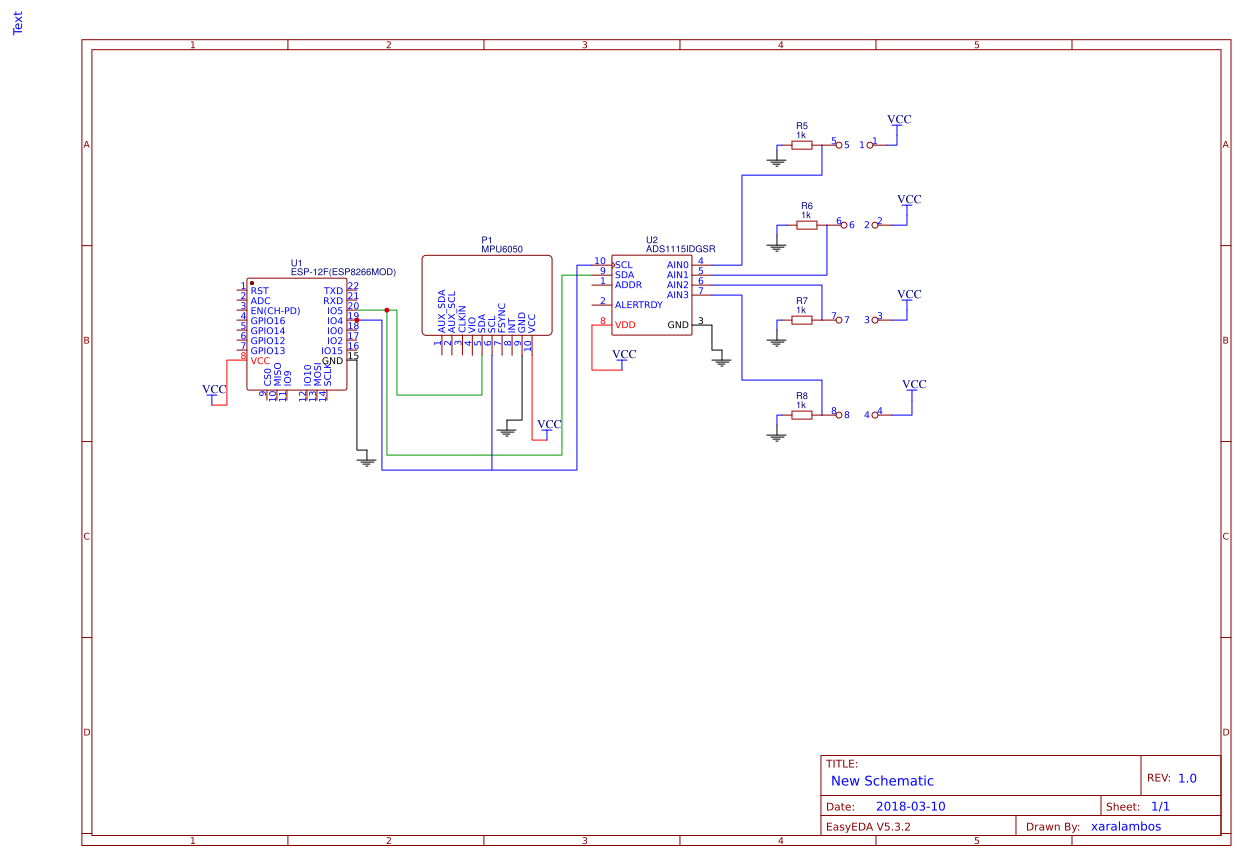Click the 'ADS1115IDGSR' part name label
Screen dimensions: 1241x856
coord(680,249)
